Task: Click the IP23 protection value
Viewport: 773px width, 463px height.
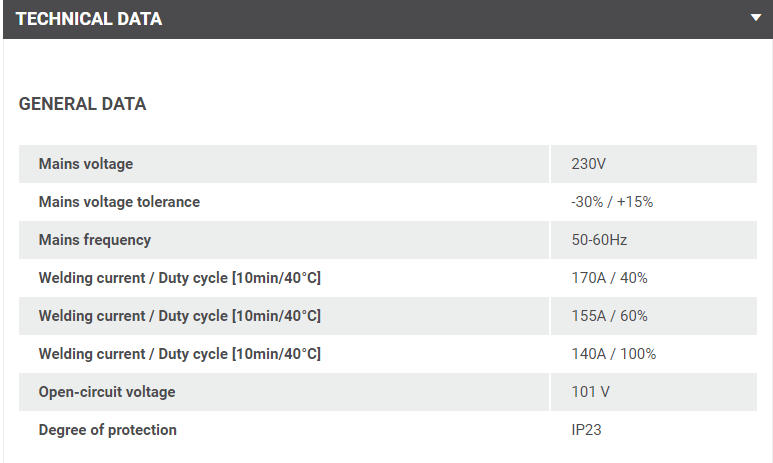Action: pos(587,430)
